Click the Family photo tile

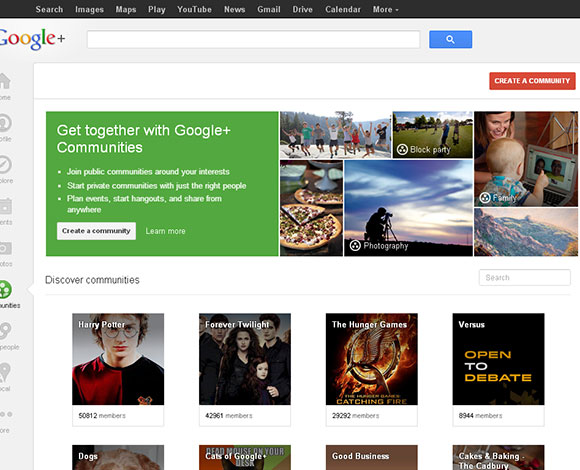point(526,159)
